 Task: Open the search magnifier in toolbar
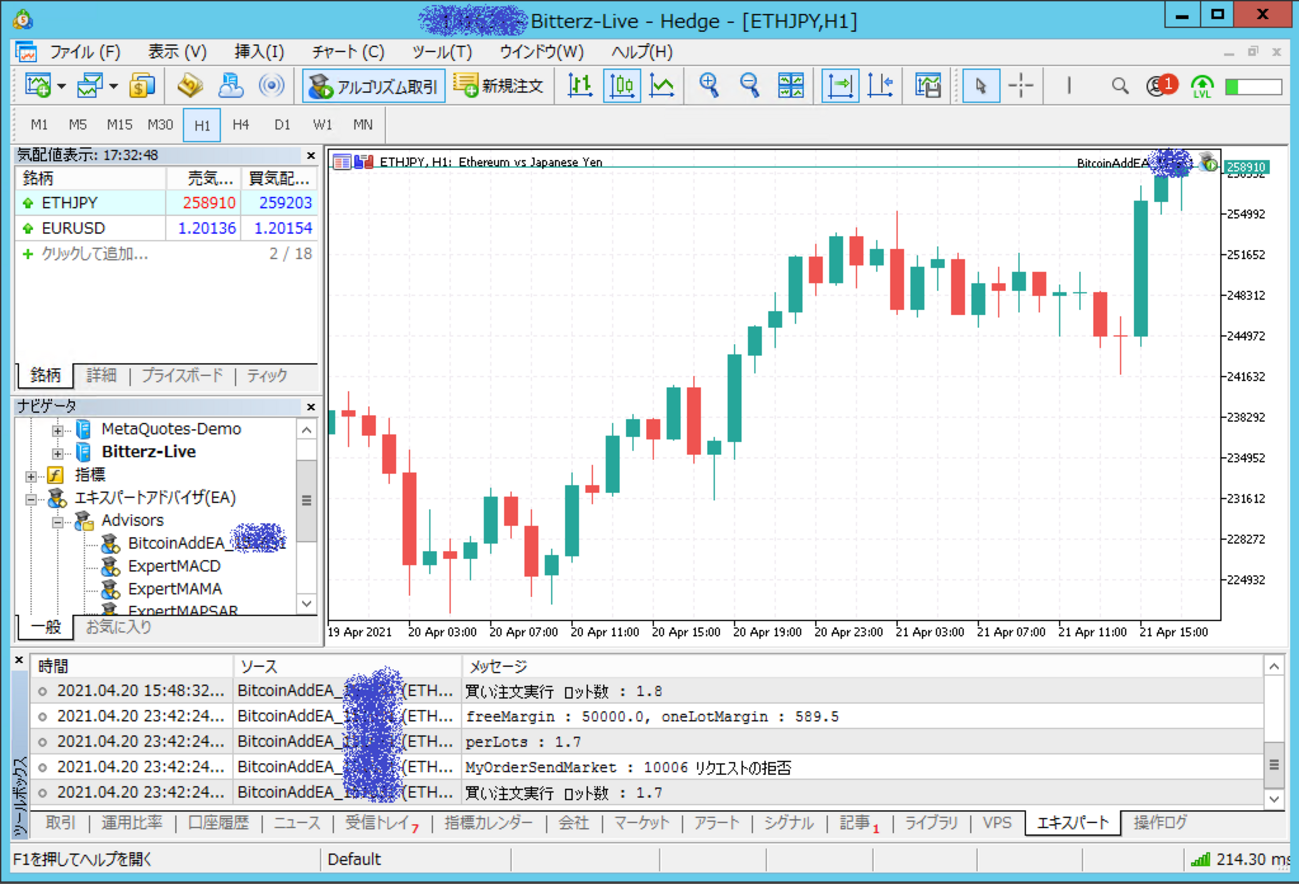pos(1120,86)
